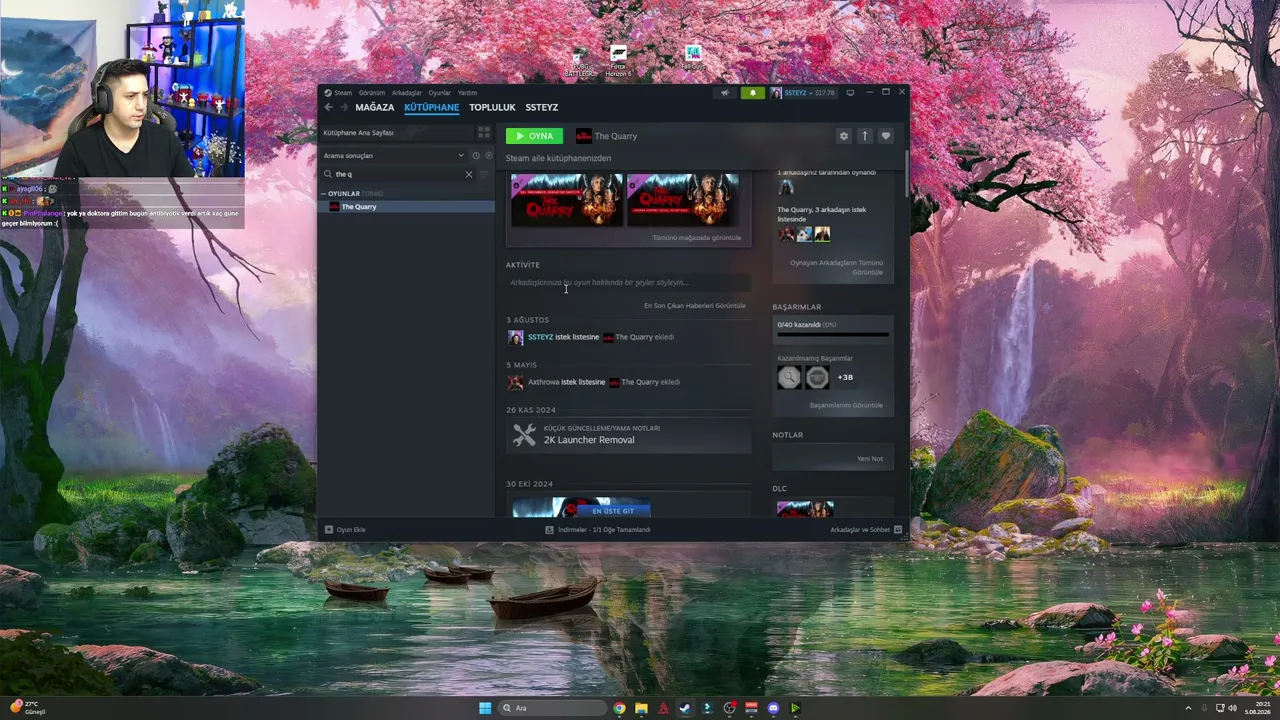Click Tümünü mağazada görüntüle link
The width and height of the screenshot is (1280, 720).
(697, 238)
